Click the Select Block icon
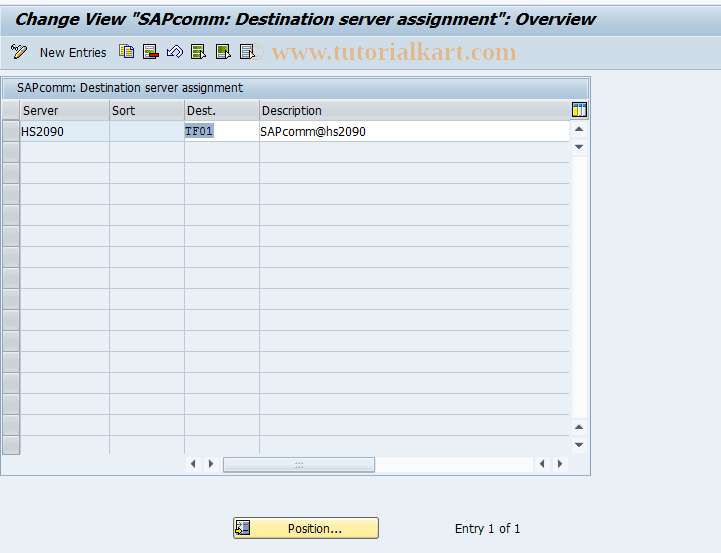This screenshot has width=721, height=553. coord(223,51)
